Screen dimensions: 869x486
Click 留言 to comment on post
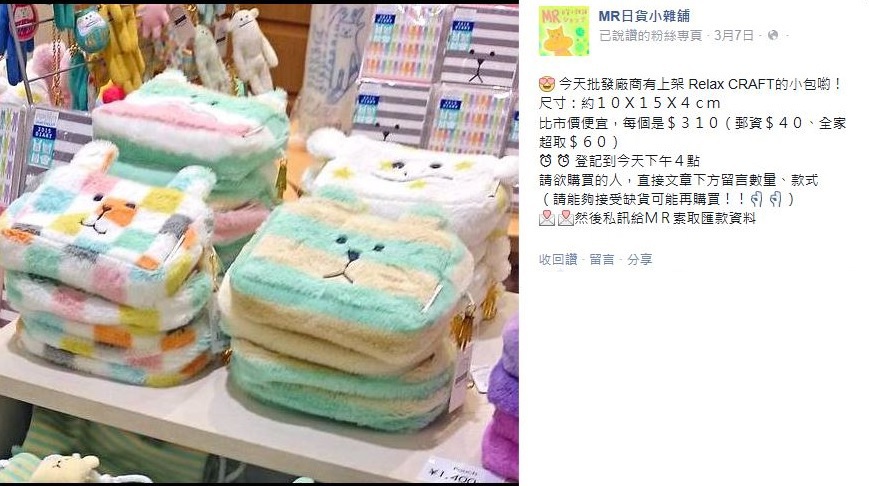point(602,259)
